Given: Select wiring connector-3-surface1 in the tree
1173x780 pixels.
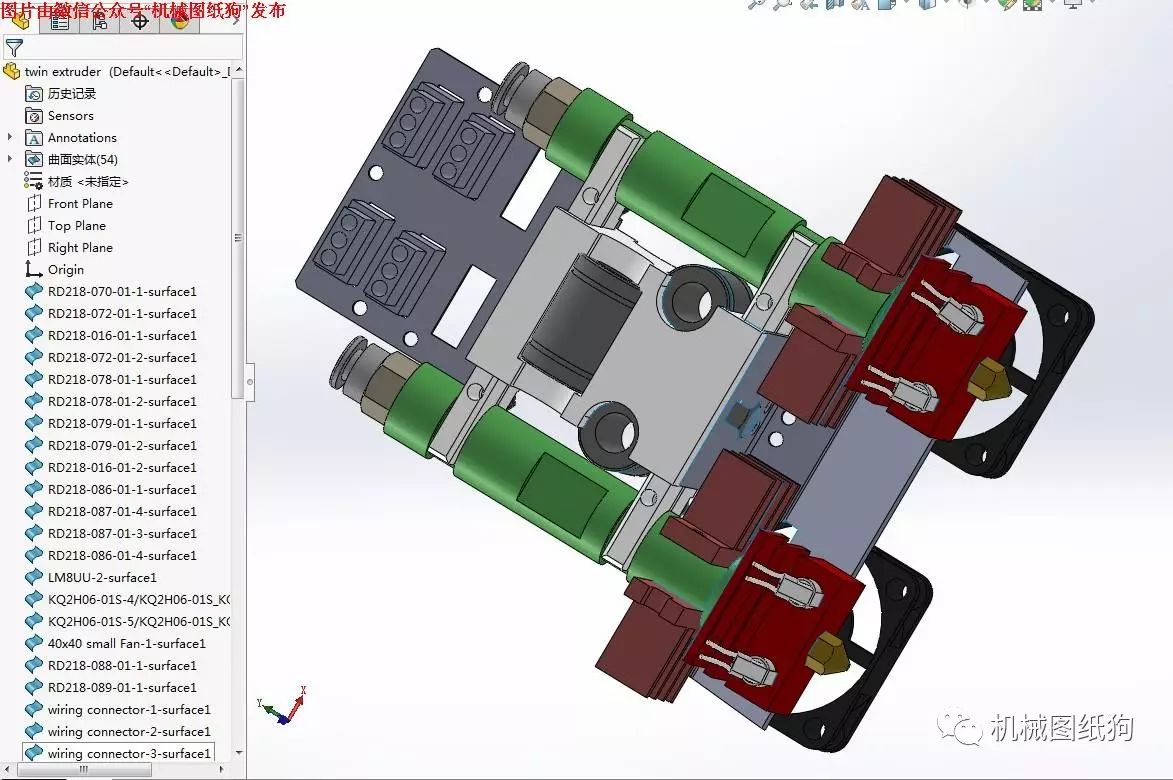Looking at the screenshot, I should [x=129, y=753].
